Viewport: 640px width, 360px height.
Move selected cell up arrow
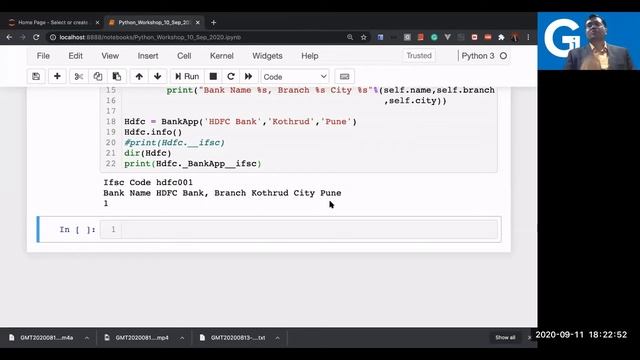[139, 76]
